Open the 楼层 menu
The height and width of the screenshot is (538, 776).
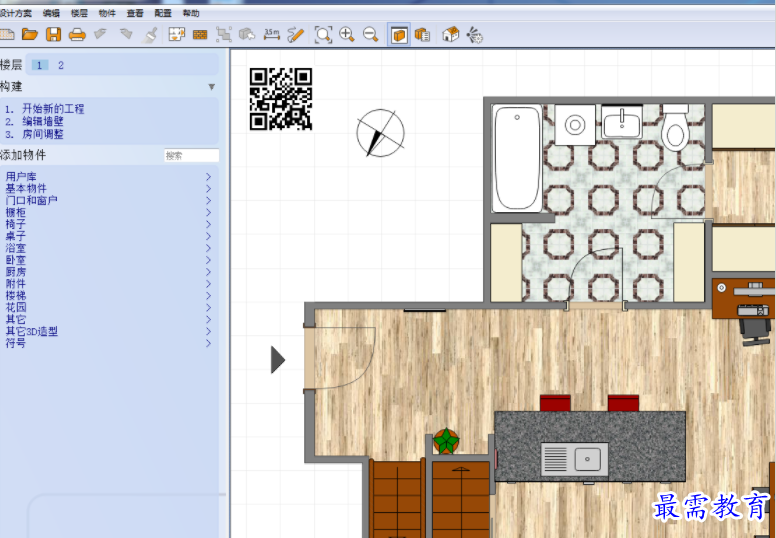click(79, 13)
